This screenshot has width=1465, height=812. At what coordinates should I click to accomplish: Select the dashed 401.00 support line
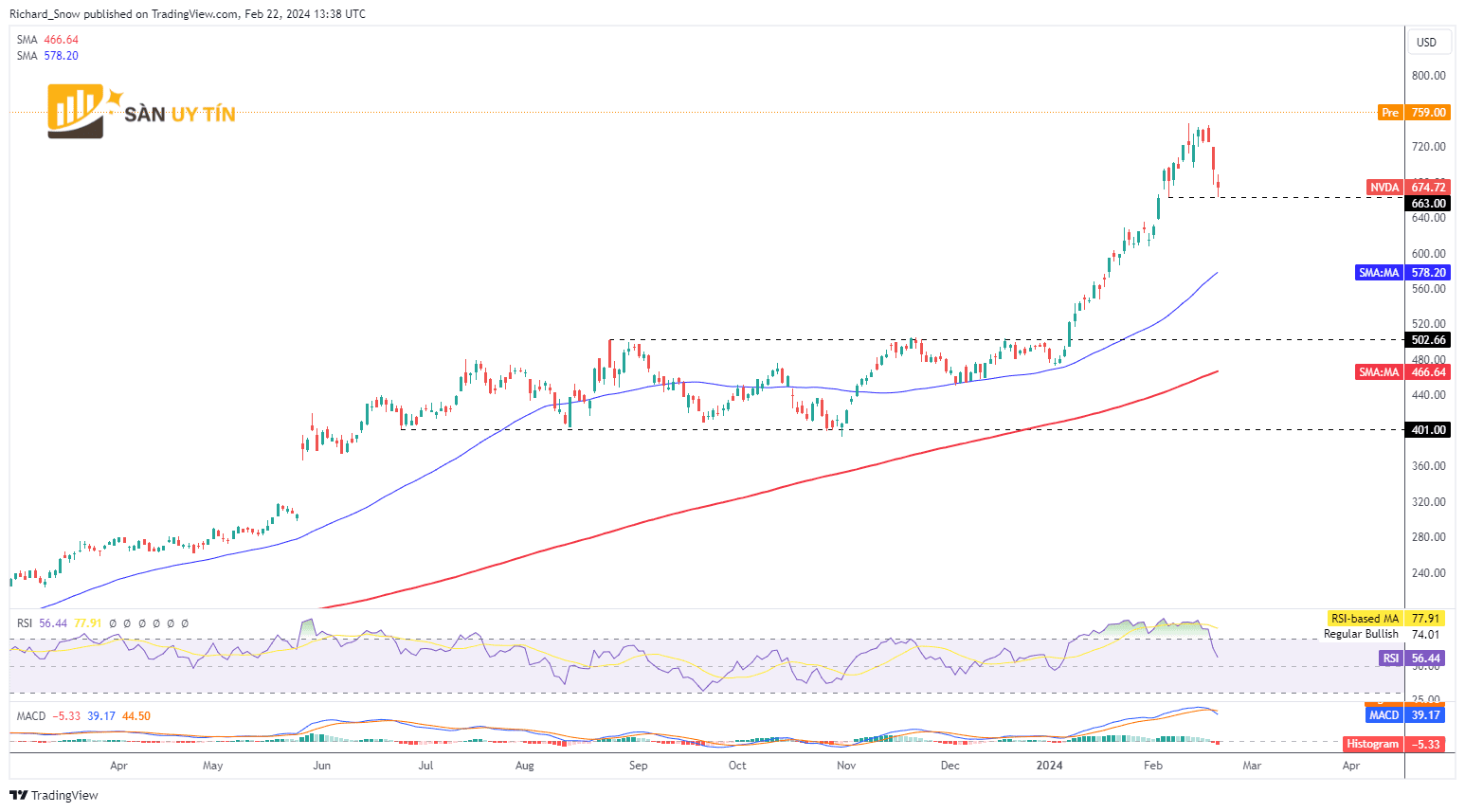click(900, 429)
